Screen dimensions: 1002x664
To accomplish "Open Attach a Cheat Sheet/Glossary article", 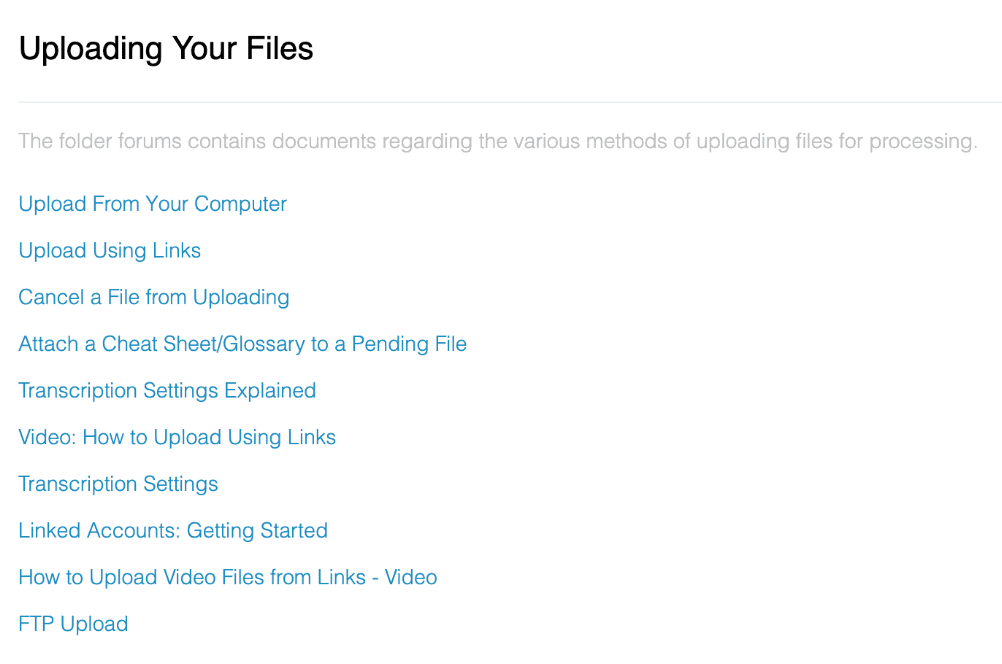I will point(242,344).
